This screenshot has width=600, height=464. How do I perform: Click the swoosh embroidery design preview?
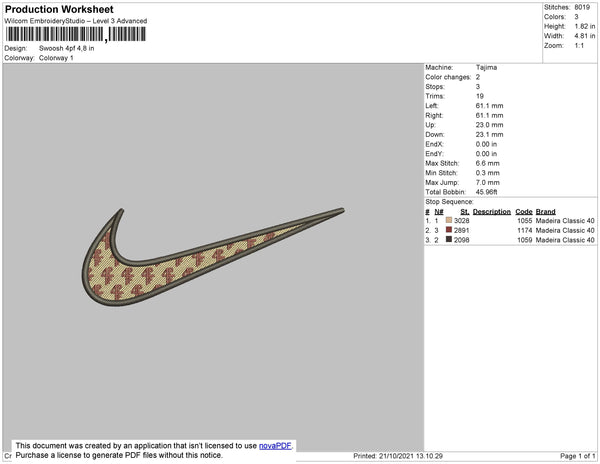tap(213, 257)
